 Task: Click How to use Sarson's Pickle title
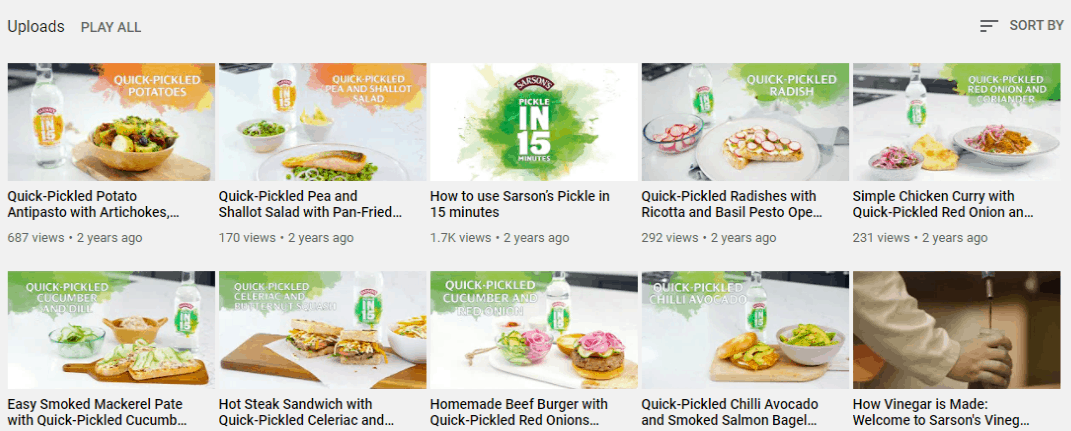click(x=520, y=204)
